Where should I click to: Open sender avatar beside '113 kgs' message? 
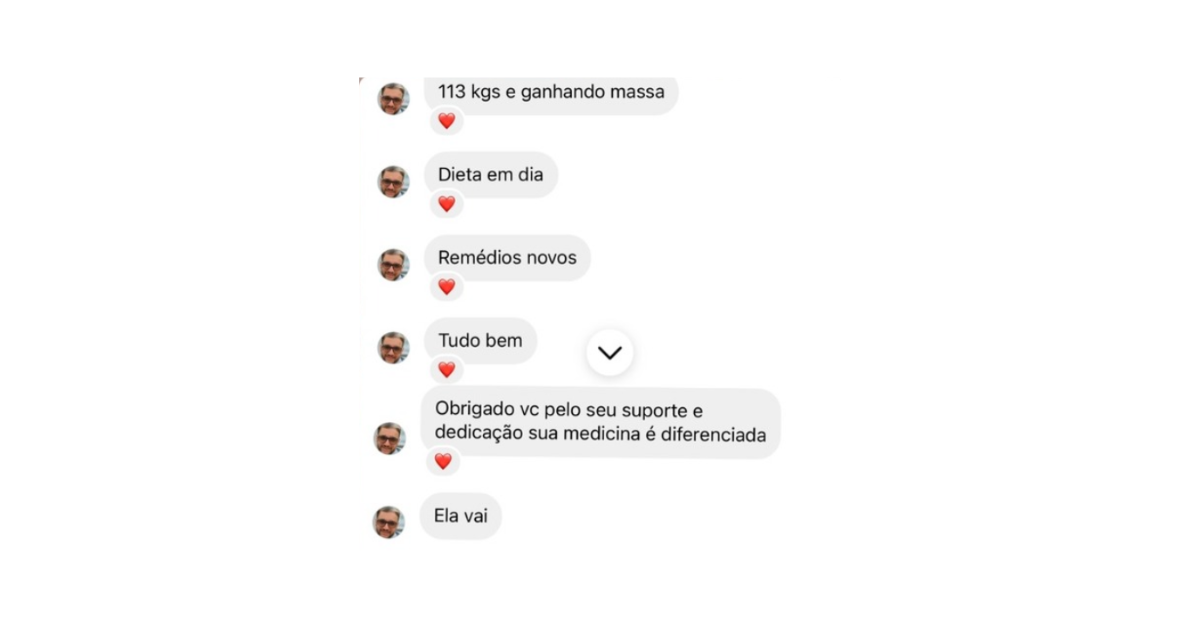(x=393, y=98)
